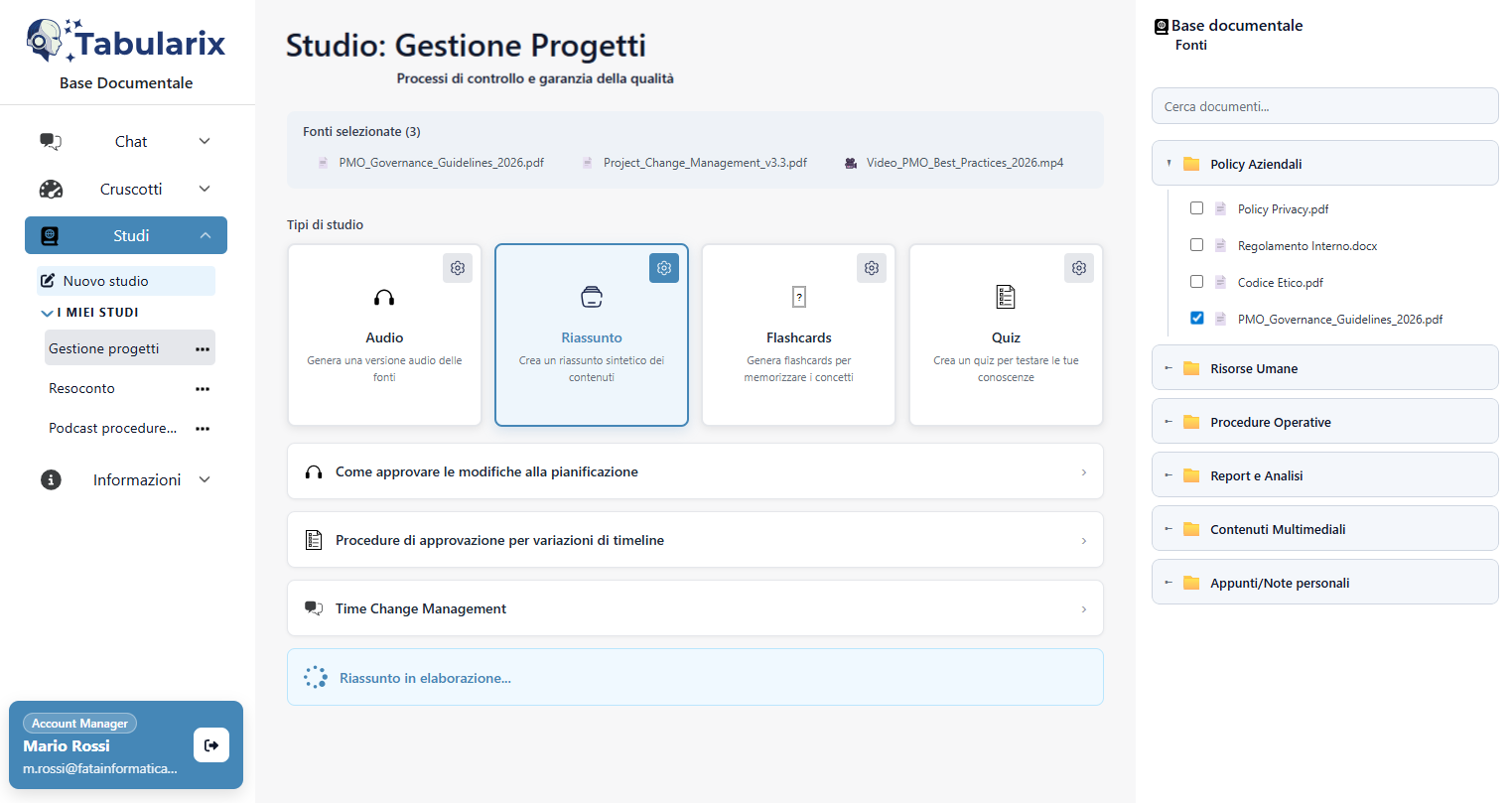Check the Policy Privacy.pdf checkbox
This screenshot has width=1512, height=803.
point(1196,208)
